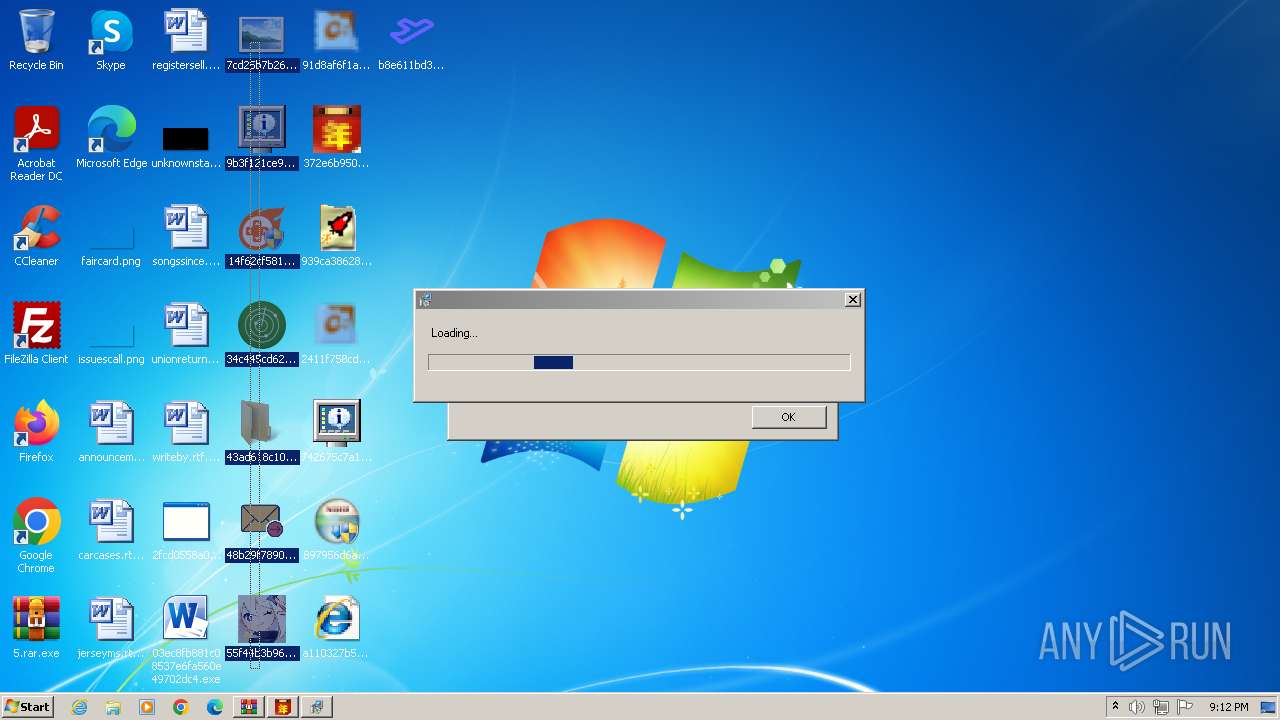1280x720 pixels.
Task: Select the jerseyms Word document
Action: 111,628
